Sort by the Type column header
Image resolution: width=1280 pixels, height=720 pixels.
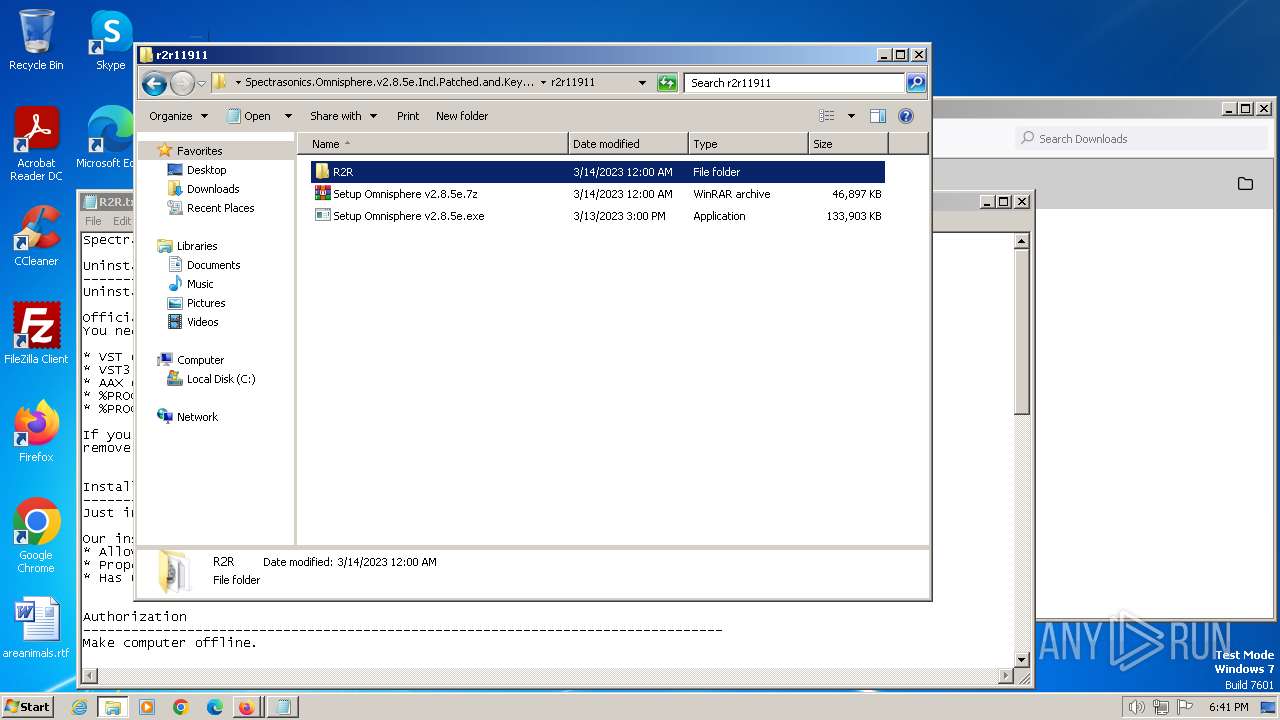(x=748, y=144)
